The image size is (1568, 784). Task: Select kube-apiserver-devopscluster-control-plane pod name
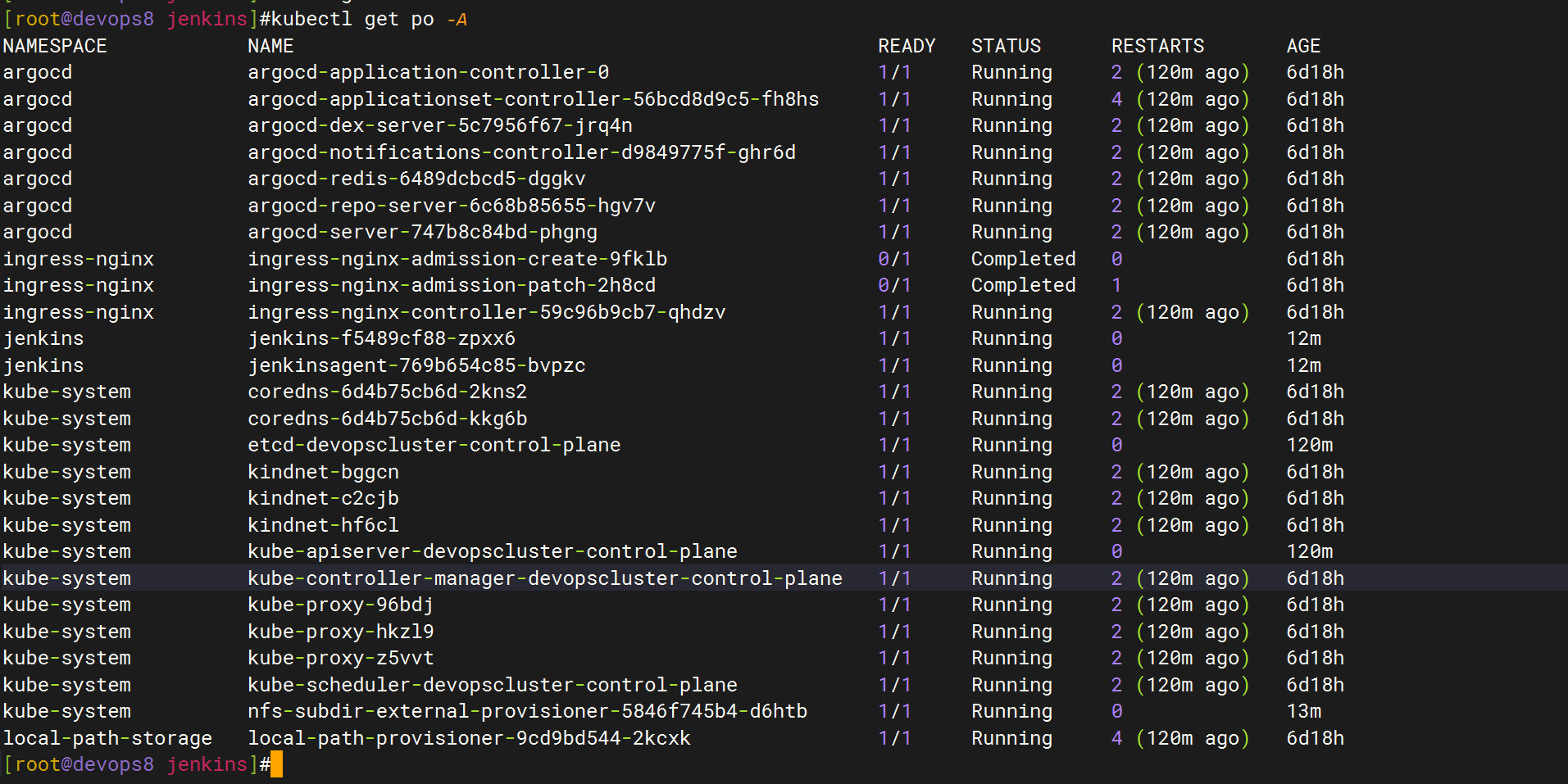click(492, 551)
